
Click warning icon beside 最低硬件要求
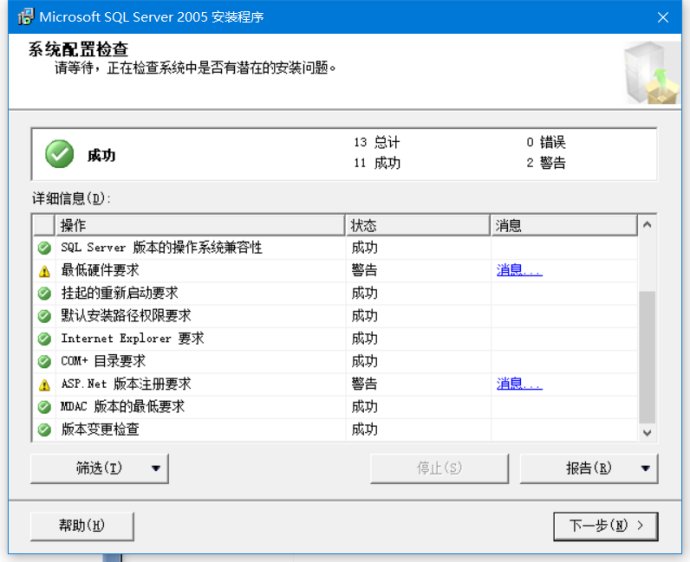pos(44,271)
